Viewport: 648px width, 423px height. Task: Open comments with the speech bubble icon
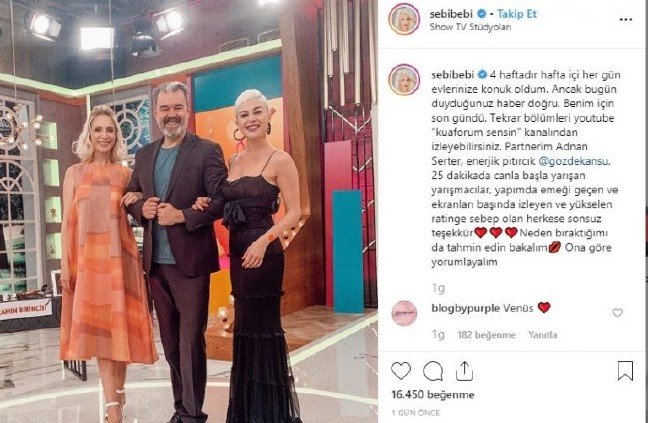click(x=433, y=371)
